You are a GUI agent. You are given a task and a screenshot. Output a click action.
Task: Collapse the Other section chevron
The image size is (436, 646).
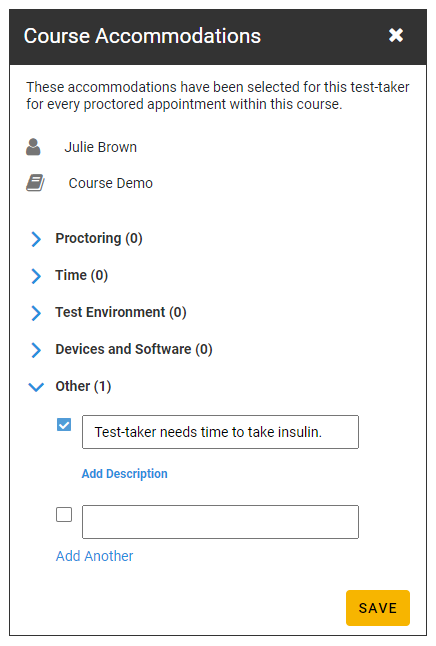pyautogui.click(x=36, y=387)
